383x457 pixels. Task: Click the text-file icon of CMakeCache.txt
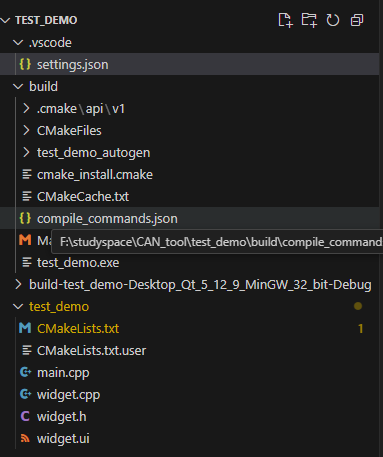click(x=27, y=196)
